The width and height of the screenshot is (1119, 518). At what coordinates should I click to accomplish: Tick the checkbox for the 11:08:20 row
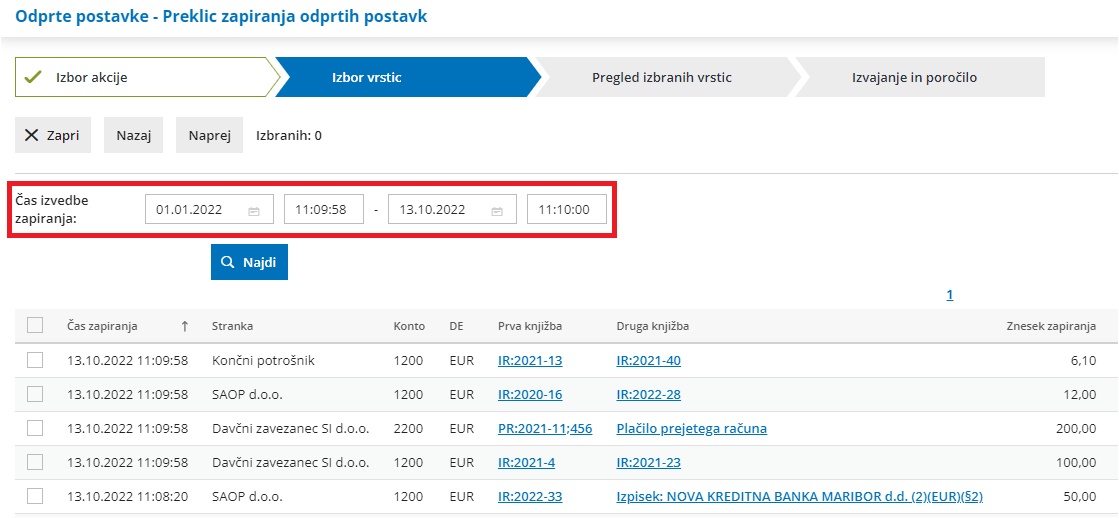[x=35, y=496]
